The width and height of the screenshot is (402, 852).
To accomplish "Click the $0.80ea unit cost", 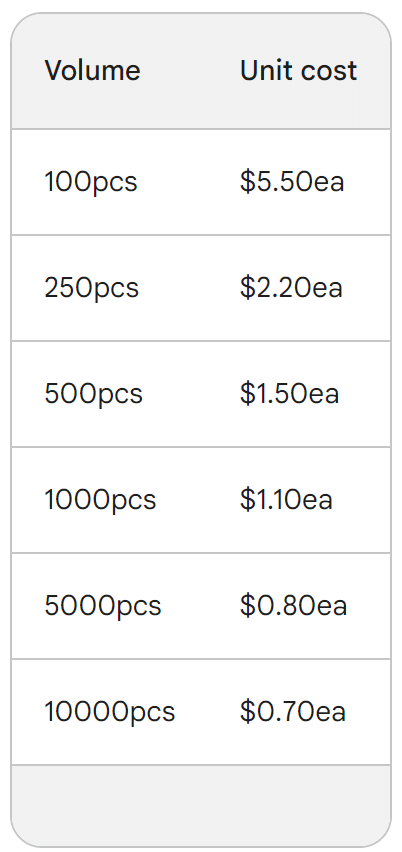I will (293, 606).
